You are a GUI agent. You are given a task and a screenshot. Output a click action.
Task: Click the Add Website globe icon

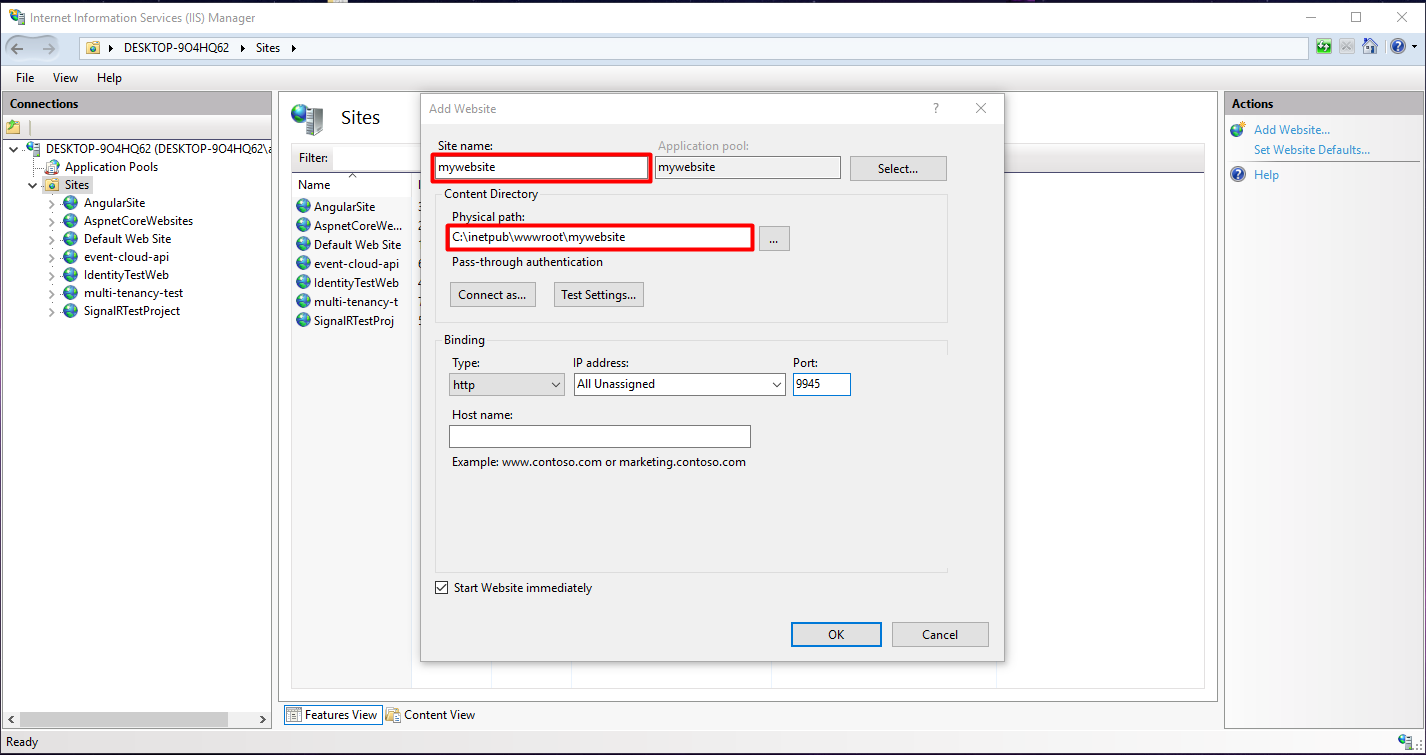pyautogui.click(x=1238, y=130)
